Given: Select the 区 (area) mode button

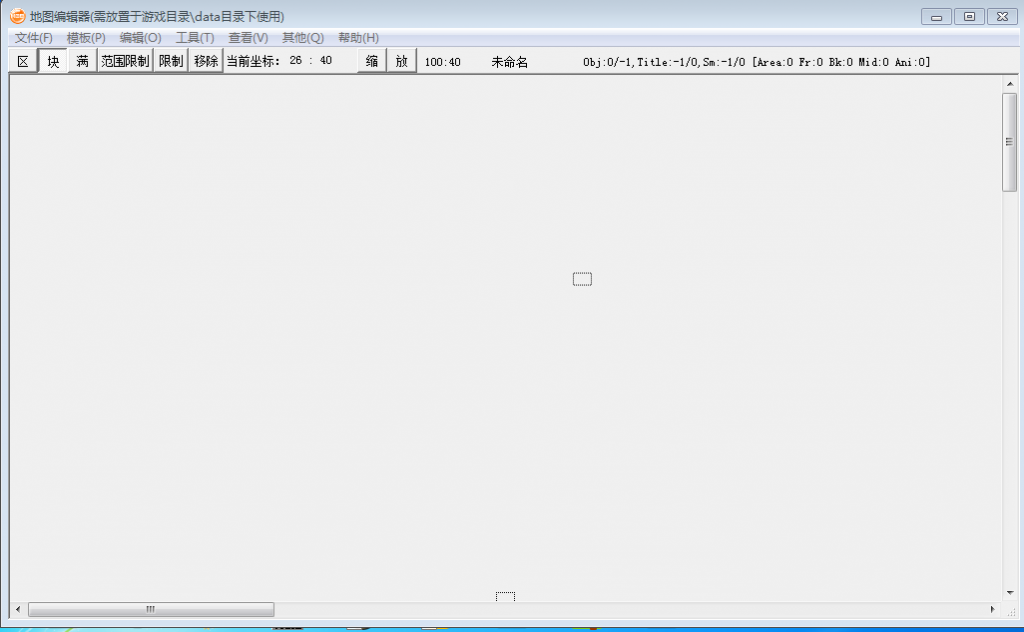Looking at the screenshot, I should [23, 62].
